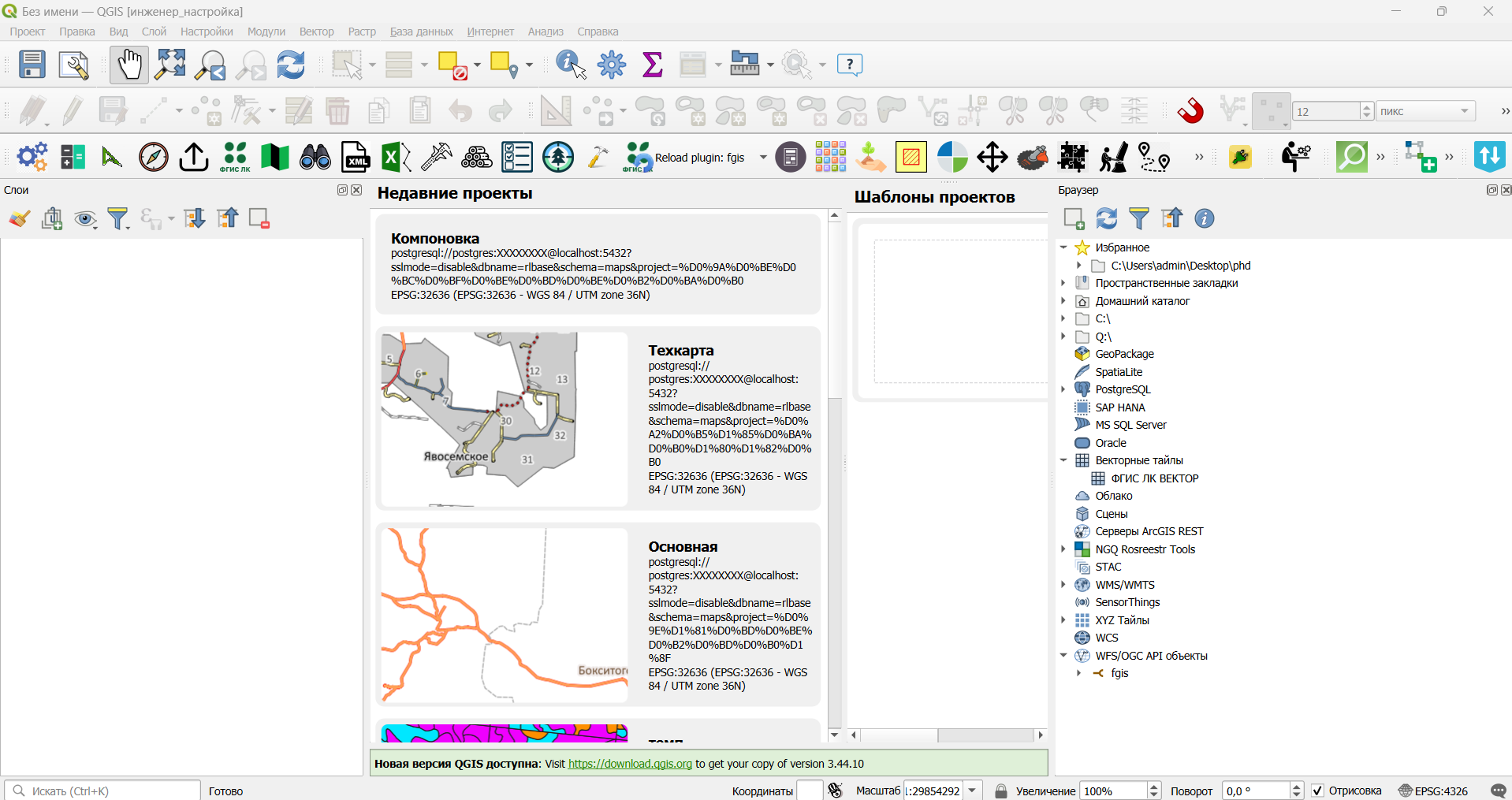Open the Identify Features tool
This screenshot has height=800, width=1512.
(x=571, y=65)
